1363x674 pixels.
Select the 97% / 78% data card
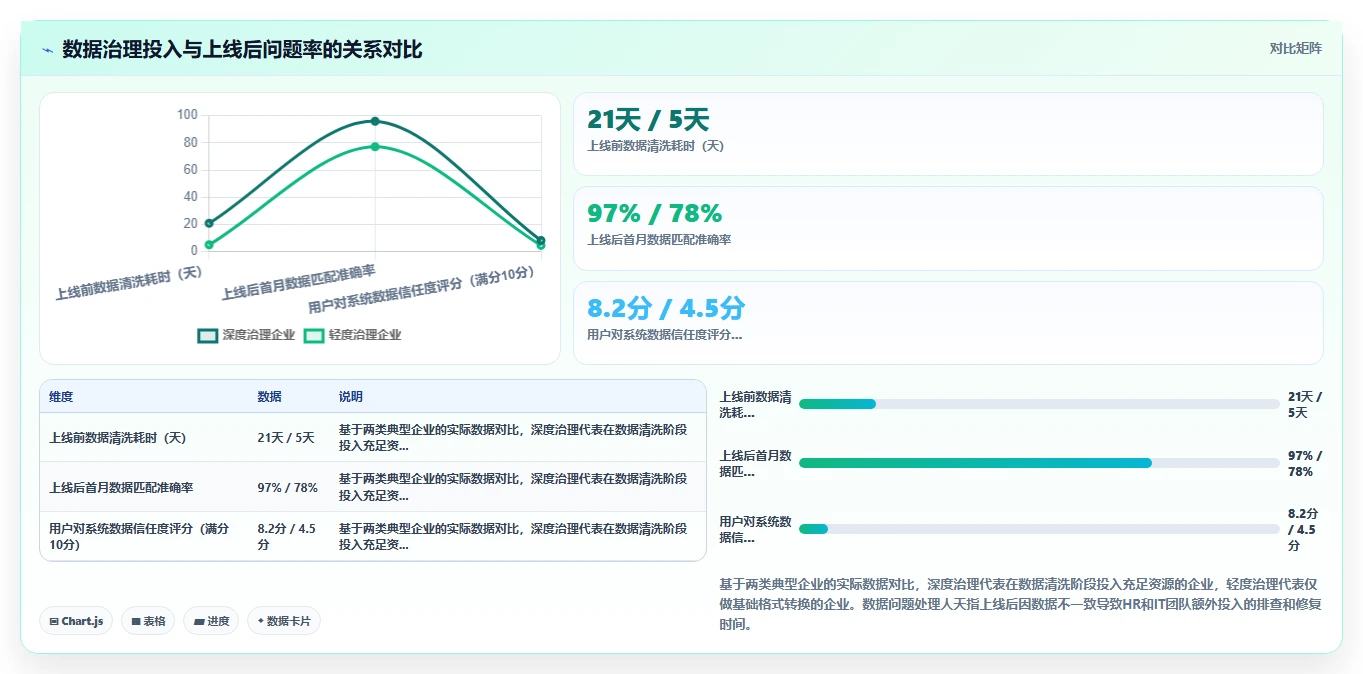[948, 228]
